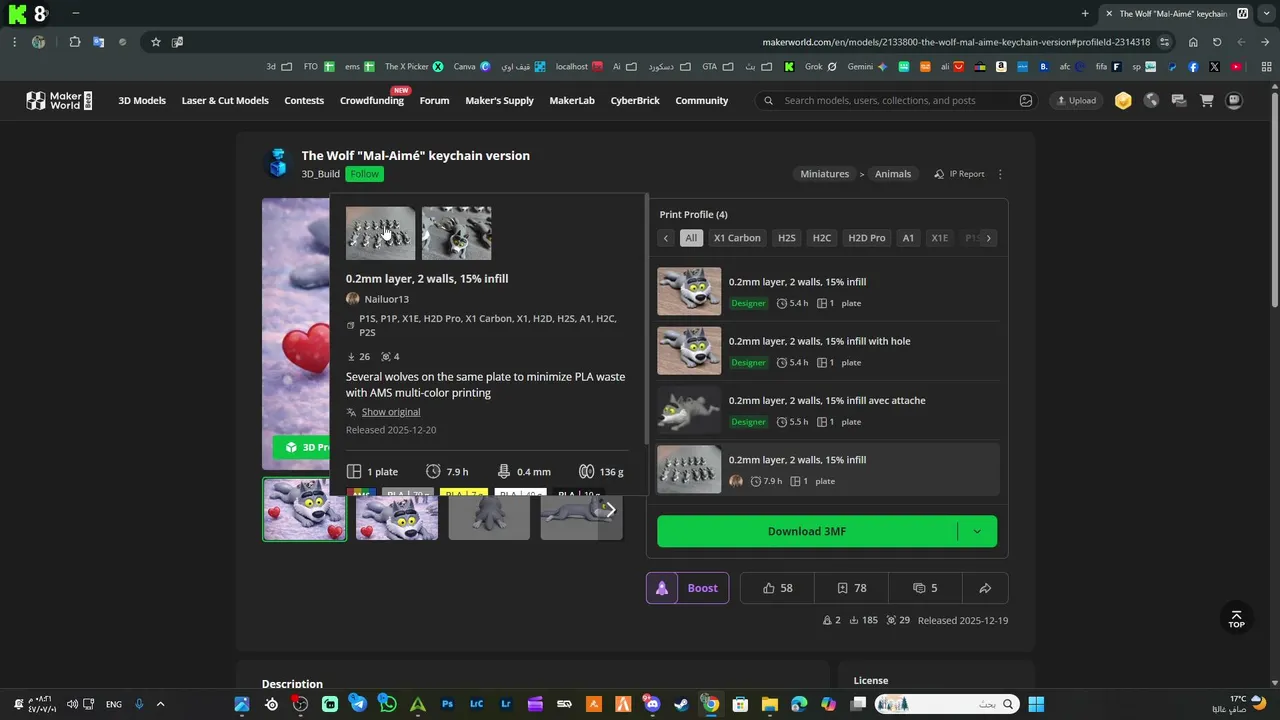Open the Crowdfunding menu
1280x720 pixels.
pyautogui.click(x=372, y=100)
